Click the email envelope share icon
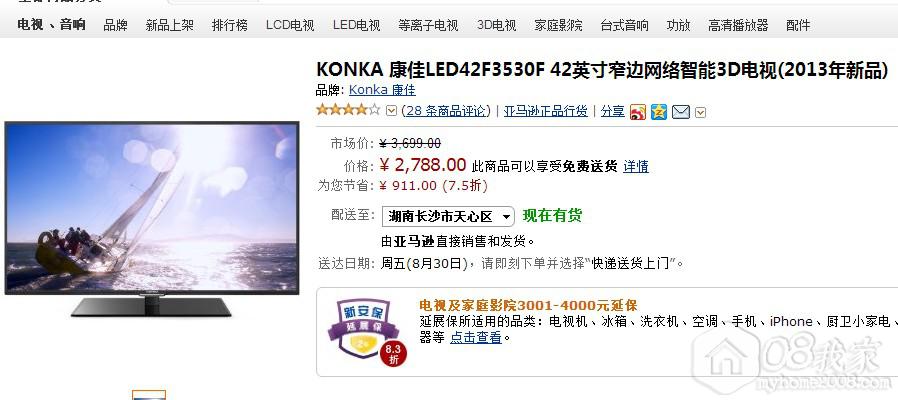 tap(680, 112)
